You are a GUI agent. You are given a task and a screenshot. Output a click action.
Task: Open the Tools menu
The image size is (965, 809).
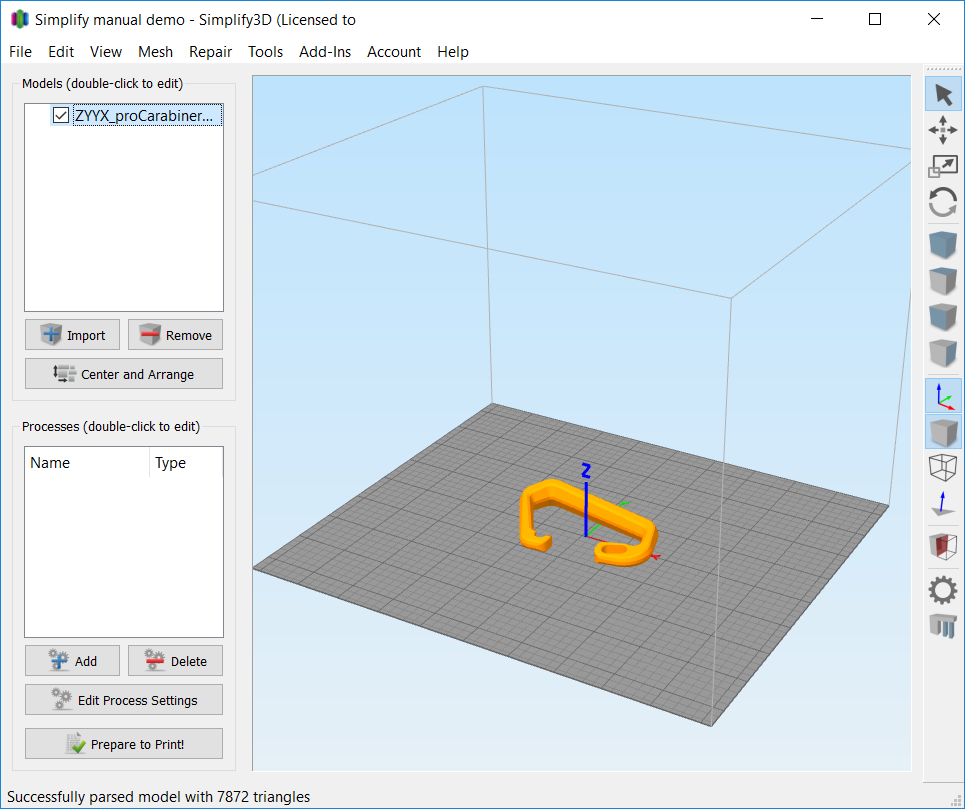point(265,52)
